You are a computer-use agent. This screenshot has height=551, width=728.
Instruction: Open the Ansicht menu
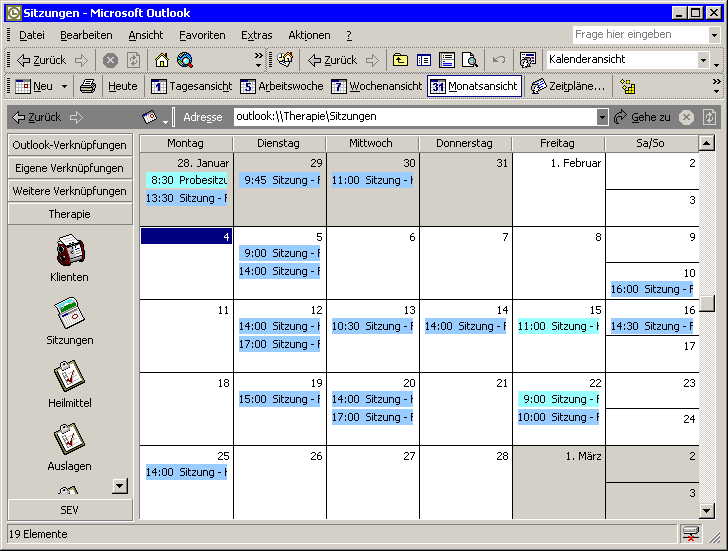[146, 35]
